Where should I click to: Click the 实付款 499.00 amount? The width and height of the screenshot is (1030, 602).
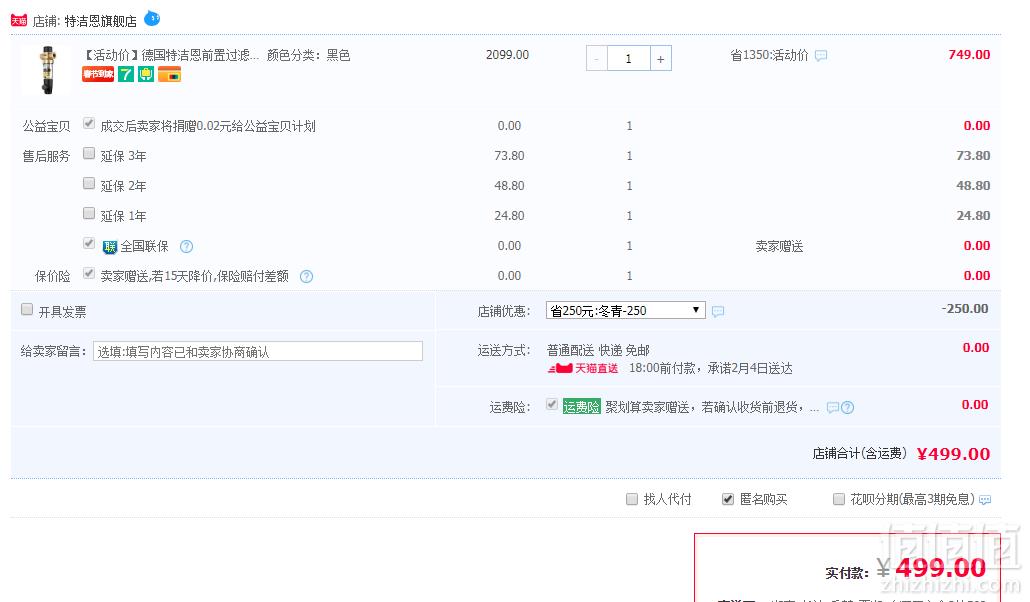941,568
